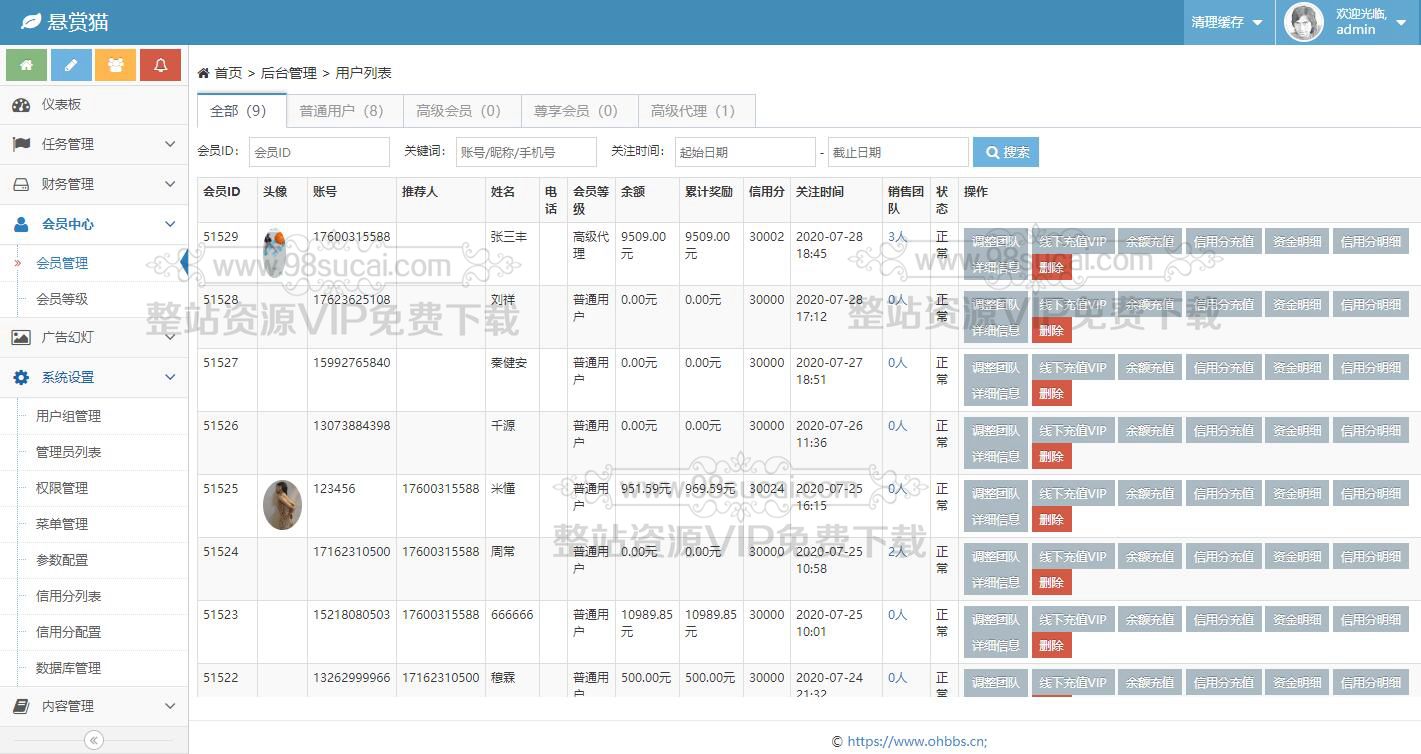Click the 会员ID input field
The image size is (1421, 754).
319,151
